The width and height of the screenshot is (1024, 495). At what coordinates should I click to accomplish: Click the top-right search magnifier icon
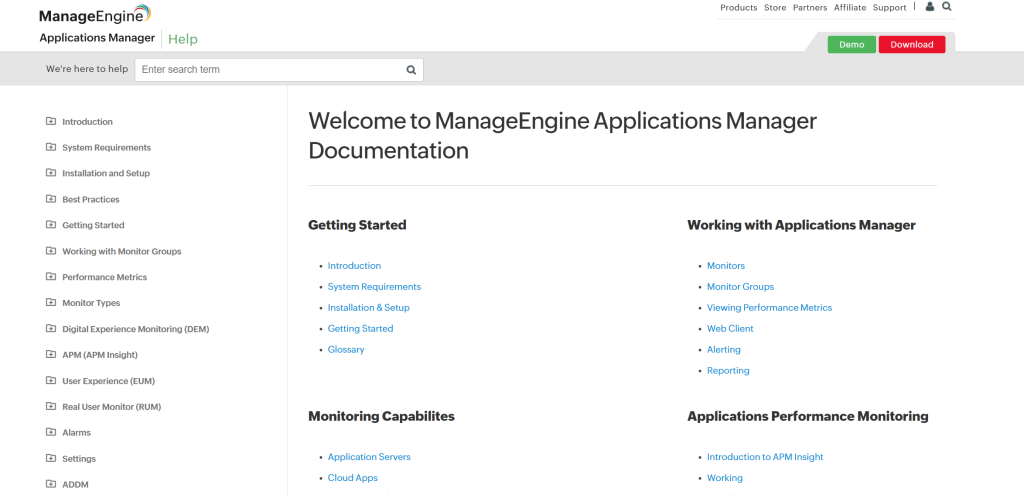coord(947,7)
